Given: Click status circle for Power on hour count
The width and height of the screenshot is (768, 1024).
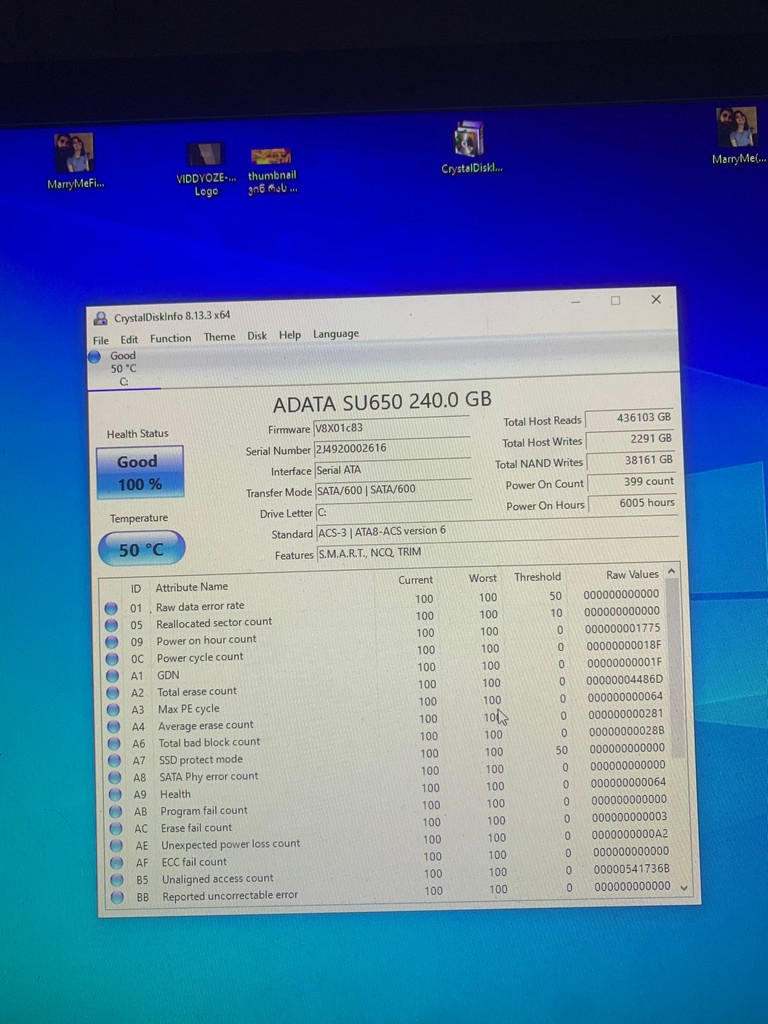Looking at the screenshot, I should tap(112, 642).
